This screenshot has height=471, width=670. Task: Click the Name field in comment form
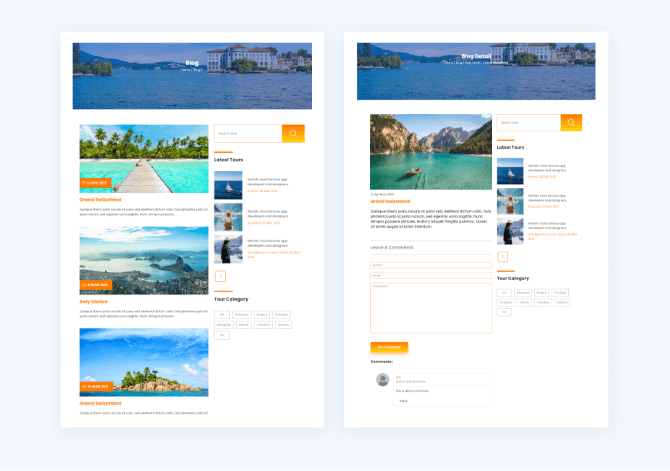[431, 265]
